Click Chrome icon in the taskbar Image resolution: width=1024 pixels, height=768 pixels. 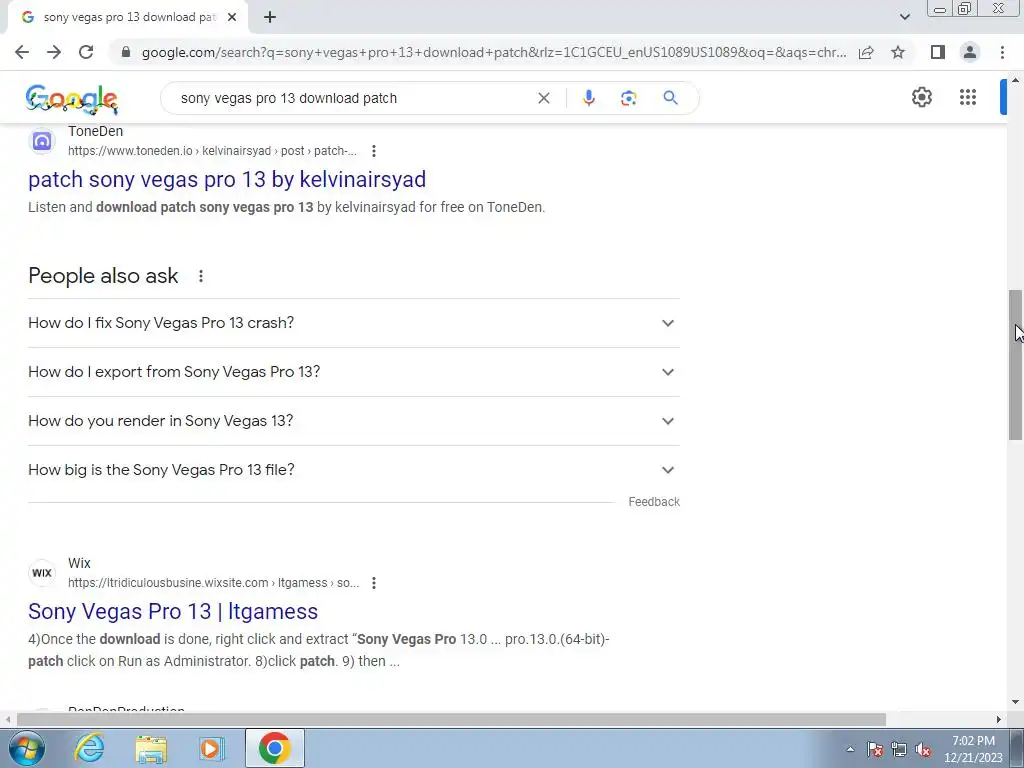coord(274,748)
